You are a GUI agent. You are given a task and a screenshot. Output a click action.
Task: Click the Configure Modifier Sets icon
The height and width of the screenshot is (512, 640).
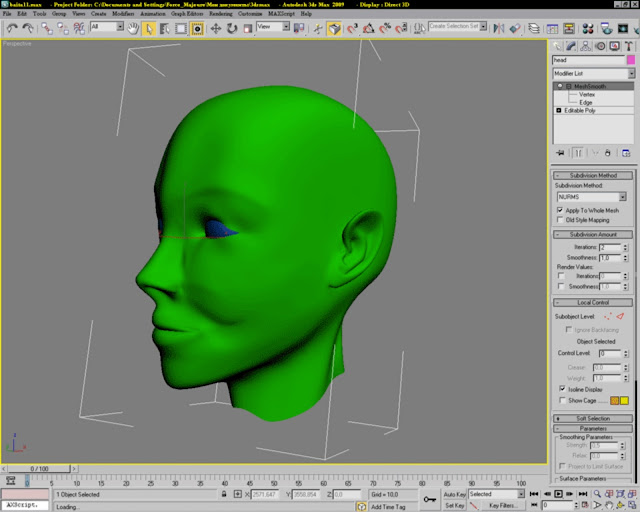(626, 153)
